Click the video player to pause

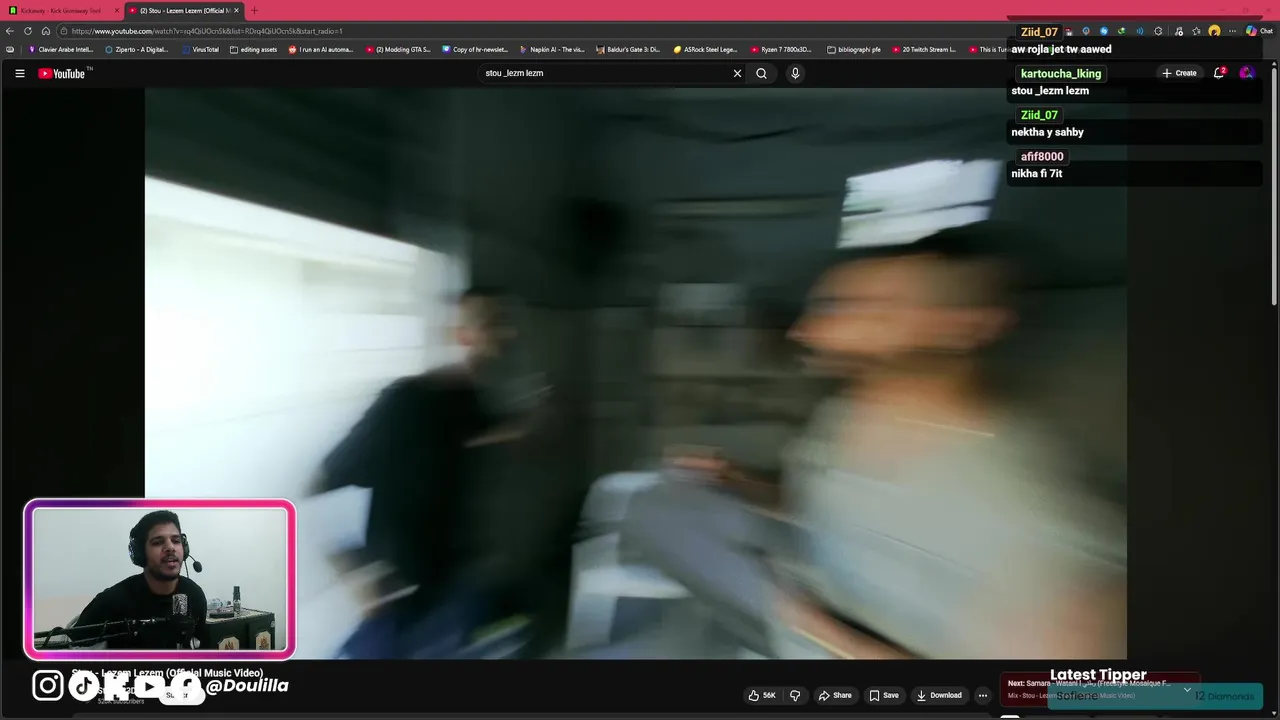635,372
